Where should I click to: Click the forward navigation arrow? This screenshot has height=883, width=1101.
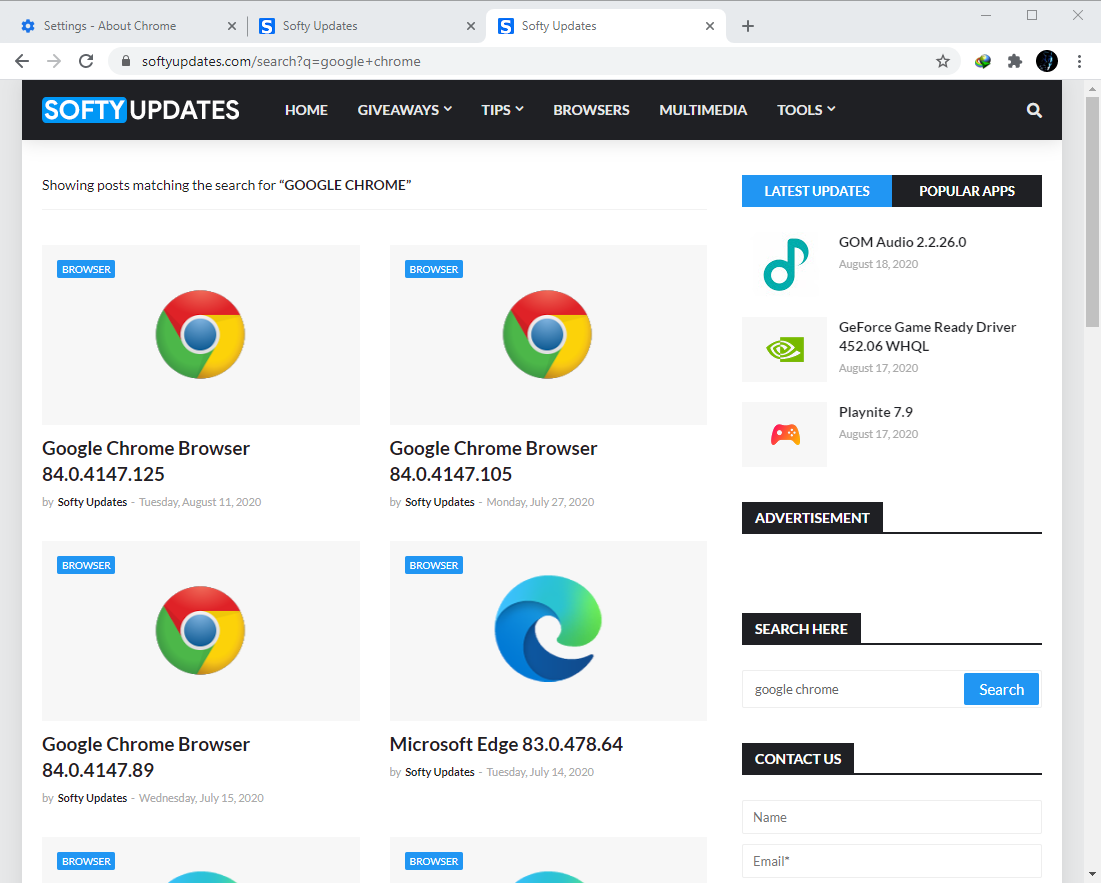pos(54,61)
